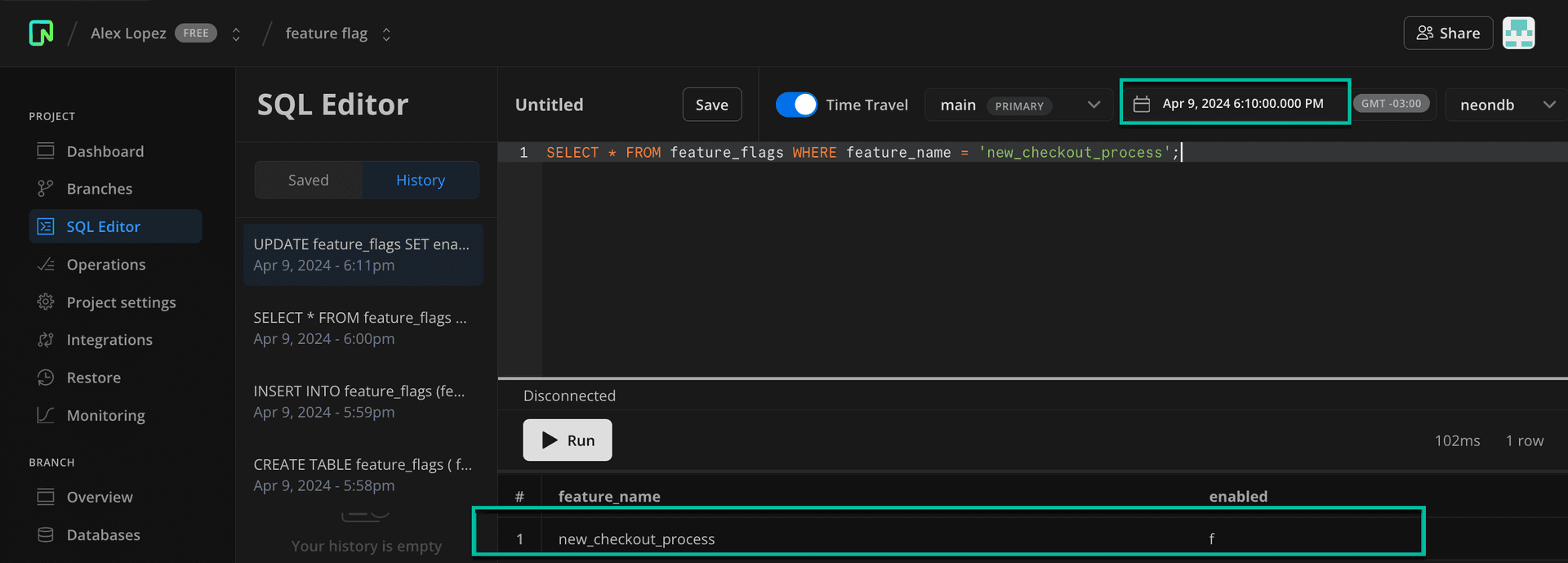Disable the Time Travel toggle
The height and width of the screenshot is (563, 1568).
(x=795, y=105)
